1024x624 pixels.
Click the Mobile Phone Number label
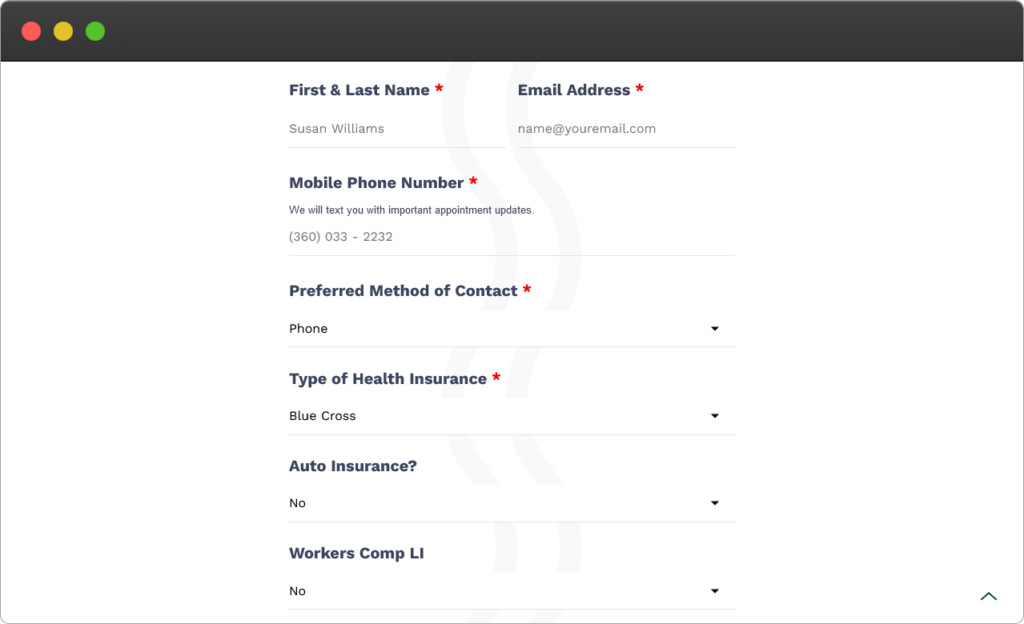click(376, 183)
